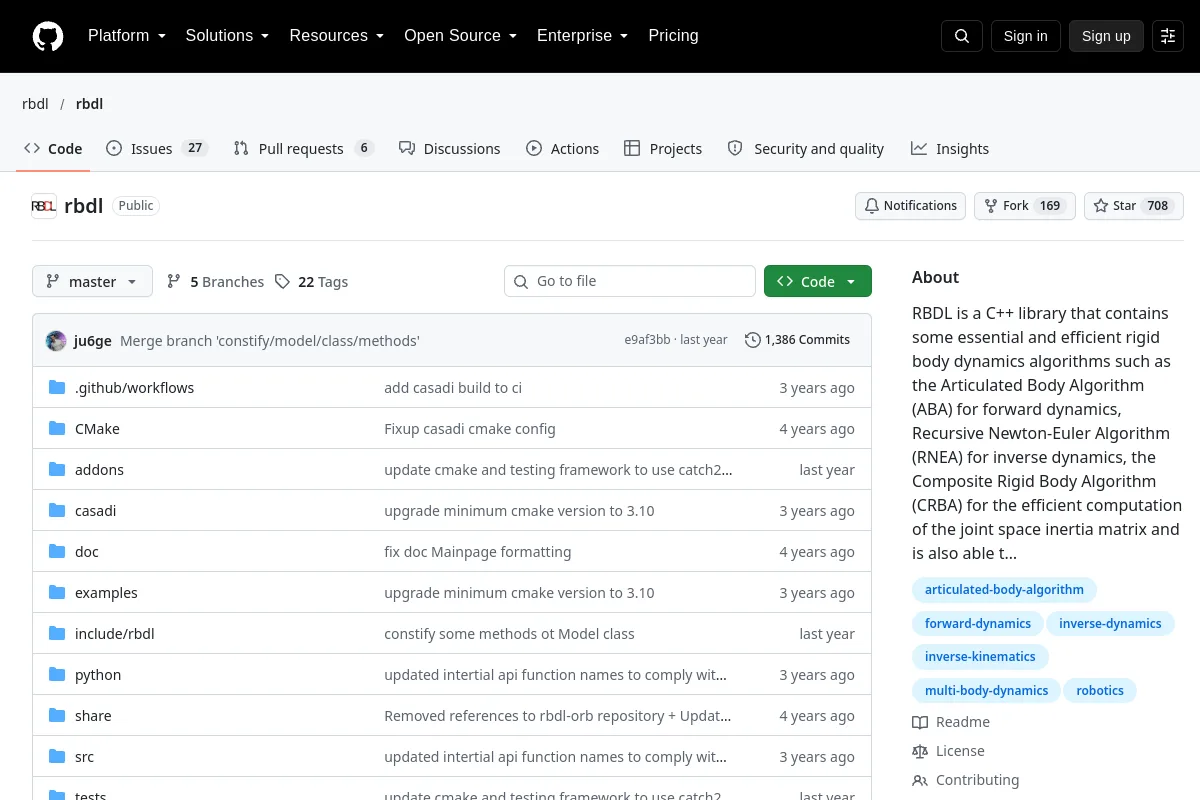Click the Sign up button
Viewport: 1200px width, 800px height.
coord(1106,36)
